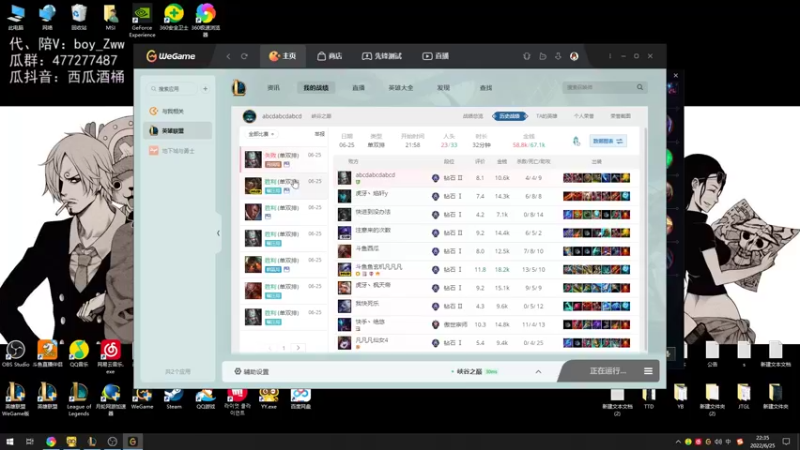
Task: Click rank badge in the 傲世宗师 row
Action: click(435, 324)
